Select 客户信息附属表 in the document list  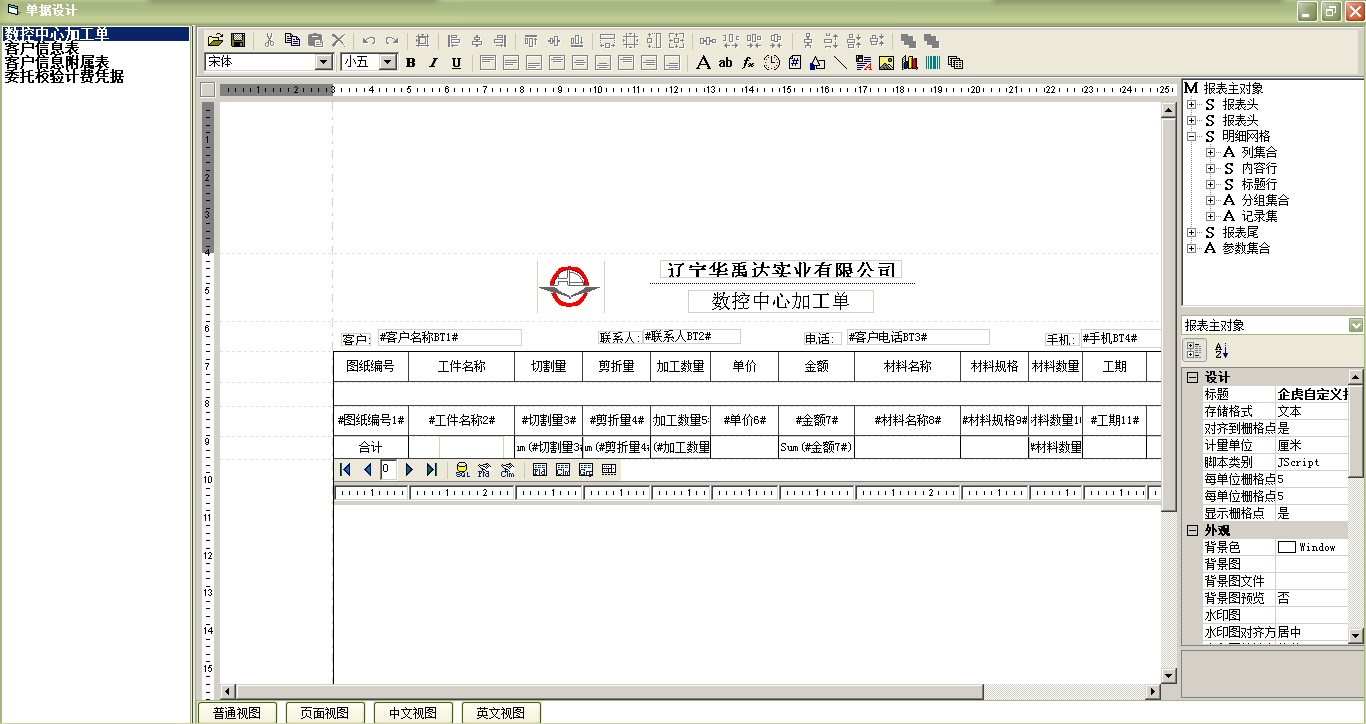pyautogui.click(x=57, y=62)
